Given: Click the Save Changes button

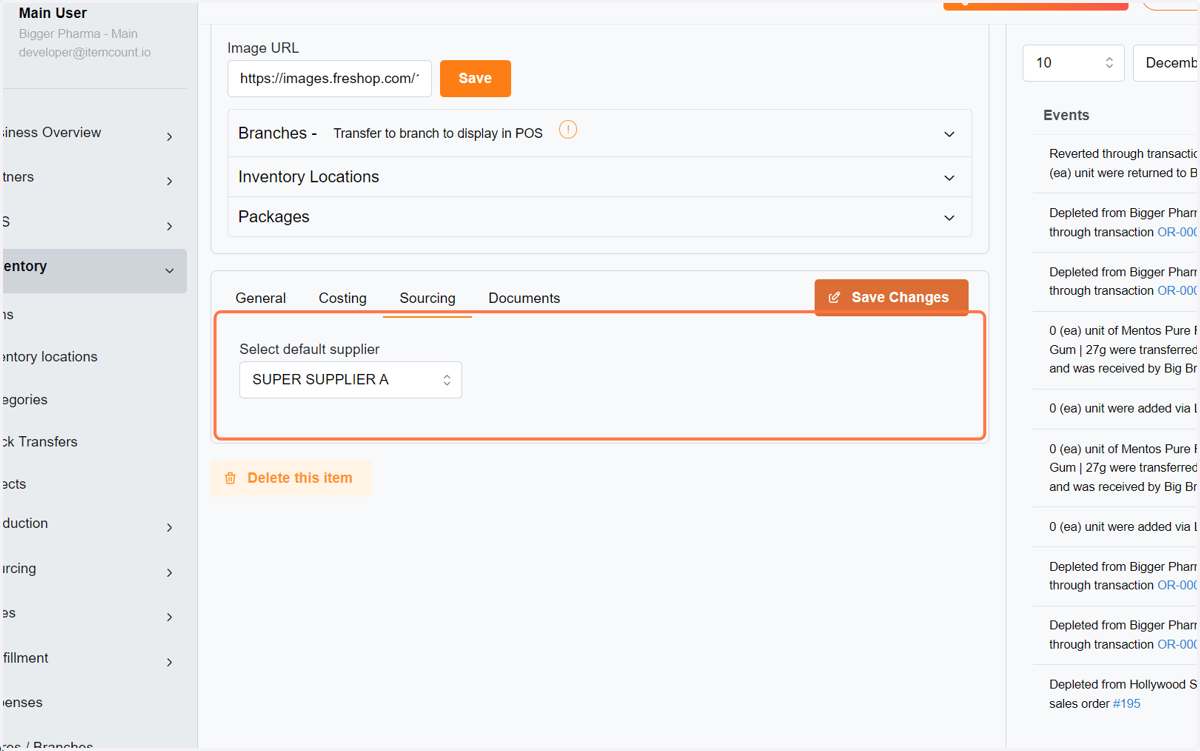Looking at the screenshot, I should 891,297.
